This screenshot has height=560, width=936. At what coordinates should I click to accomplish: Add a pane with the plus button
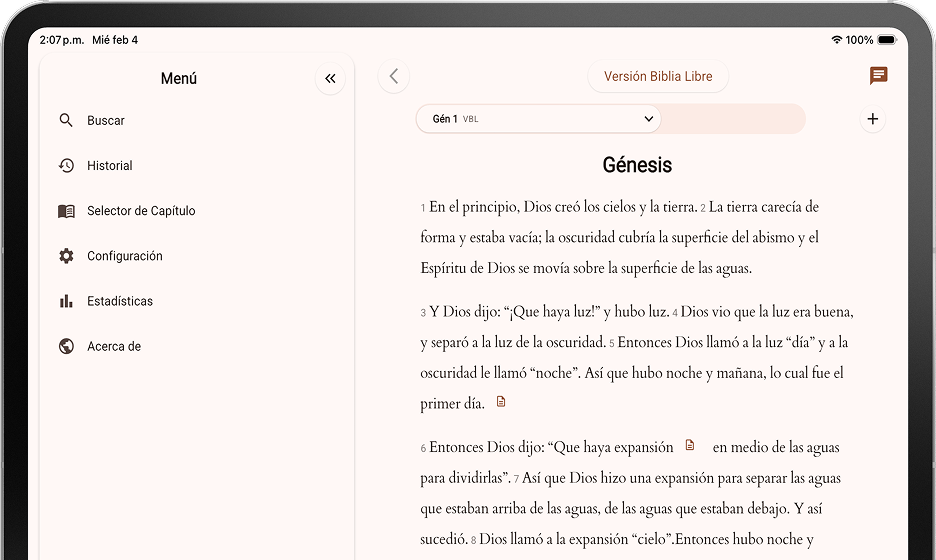pyautogui.click(x=872, y=119)
